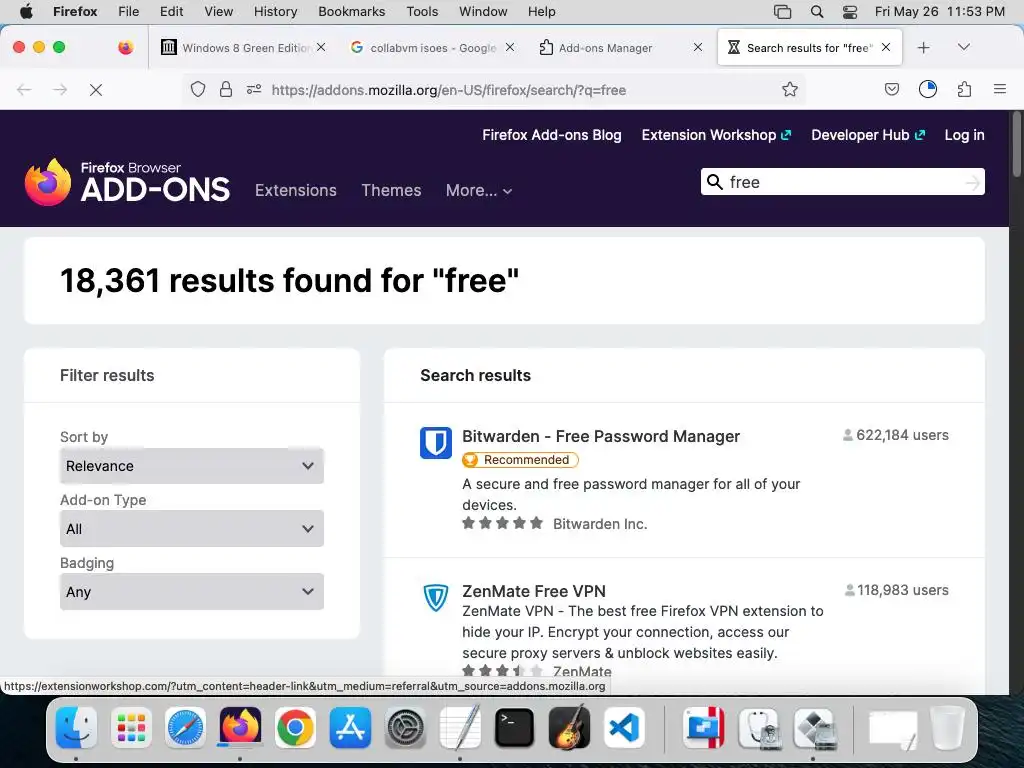The width and height of the screenshot is (1024, 768).
Task: Open Extensions puzzle piece menu
Action: click(965, 89)
